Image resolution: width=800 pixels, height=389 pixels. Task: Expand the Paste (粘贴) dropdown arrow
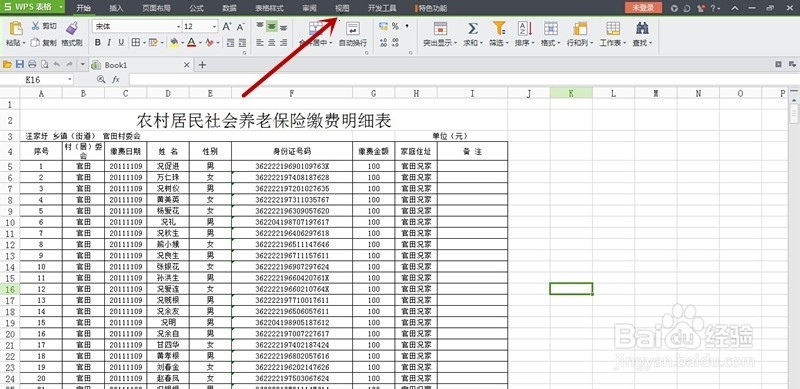click(x=23, y=43)
